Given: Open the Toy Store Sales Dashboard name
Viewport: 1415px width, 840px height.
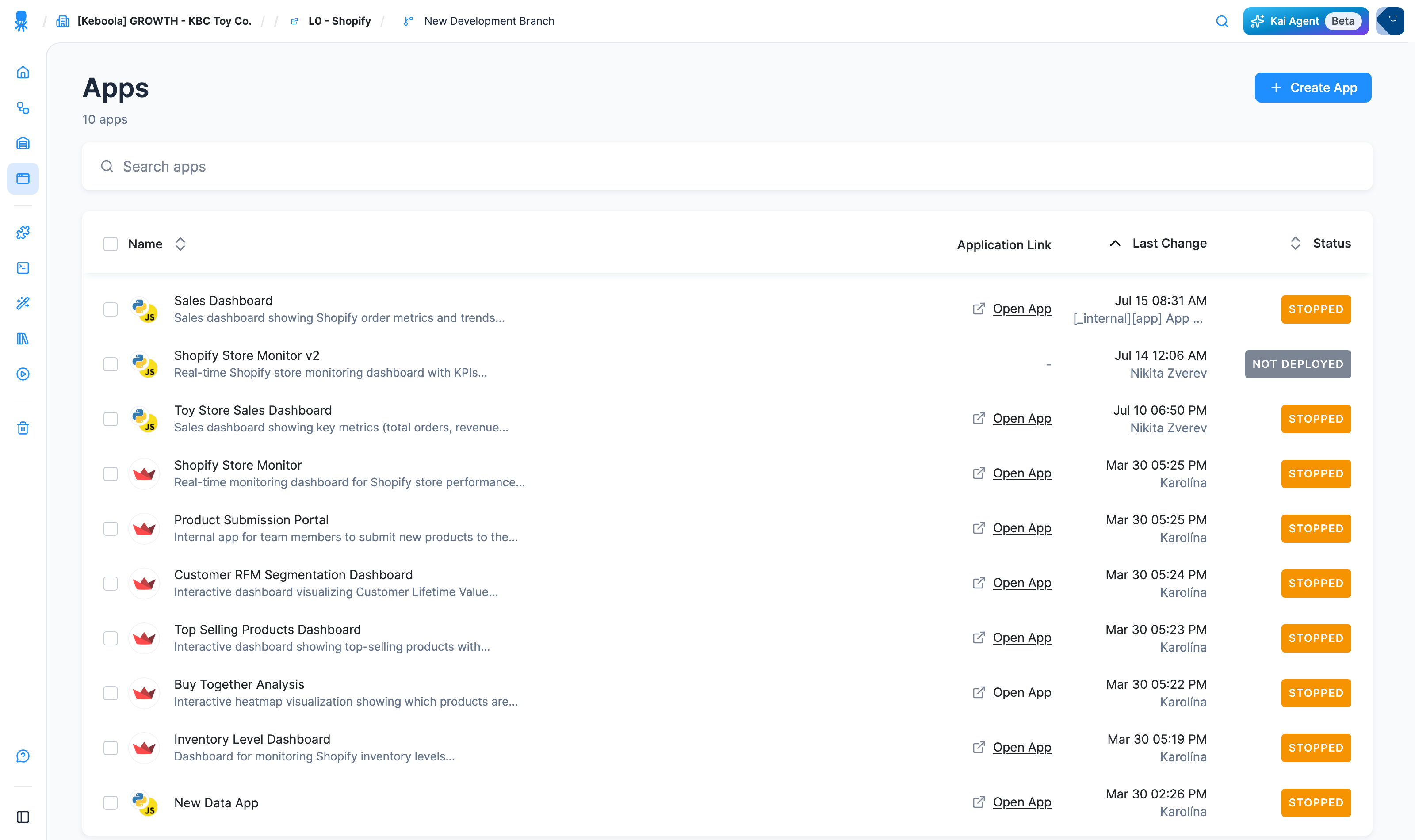Looking at the screenshot, I should tap(253, 410).
